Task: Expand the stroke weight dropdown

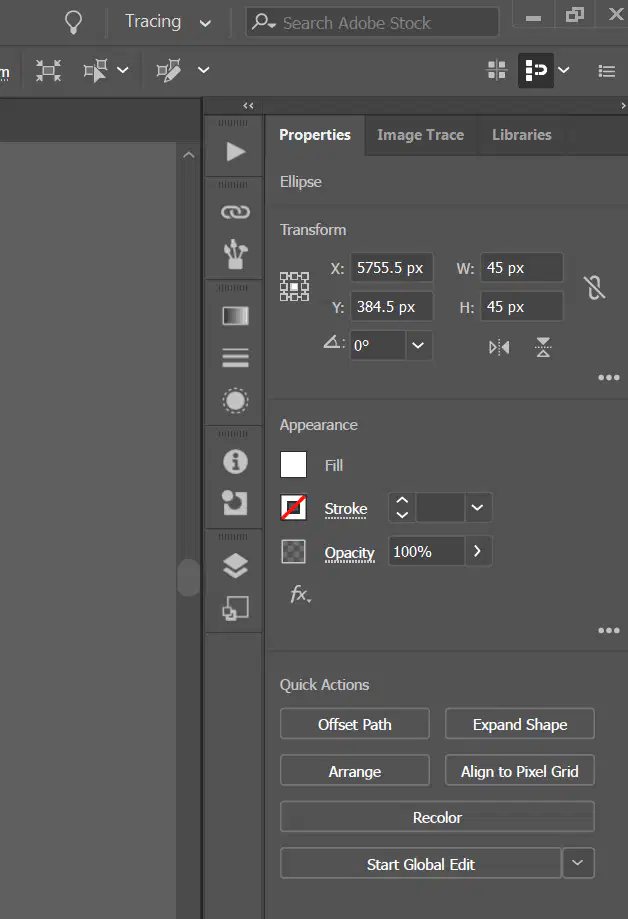Action: pyautogui.click(x=477, y=508)
